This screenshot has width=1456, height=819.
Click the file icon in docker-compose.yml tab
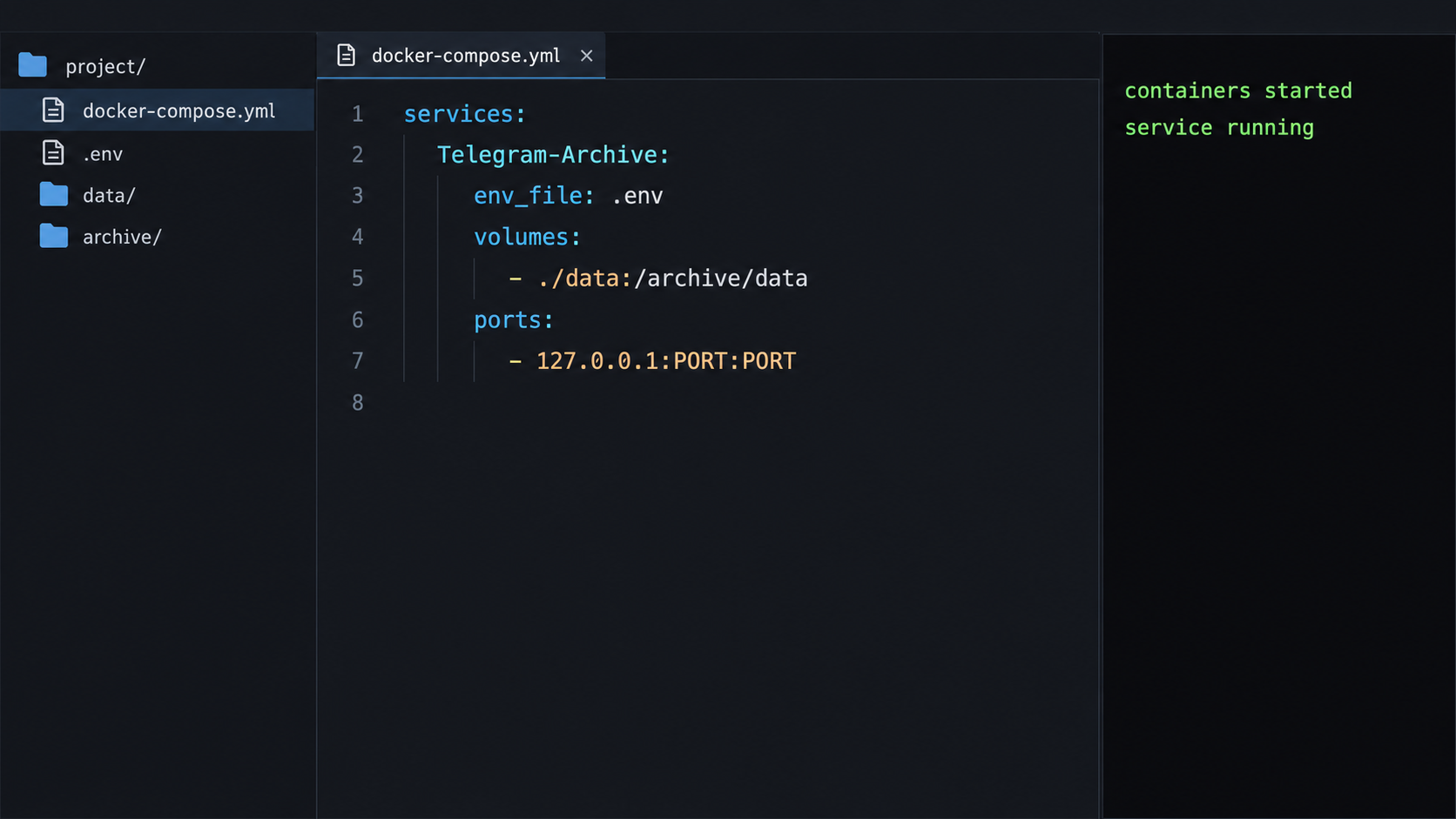tap(346, 55)
